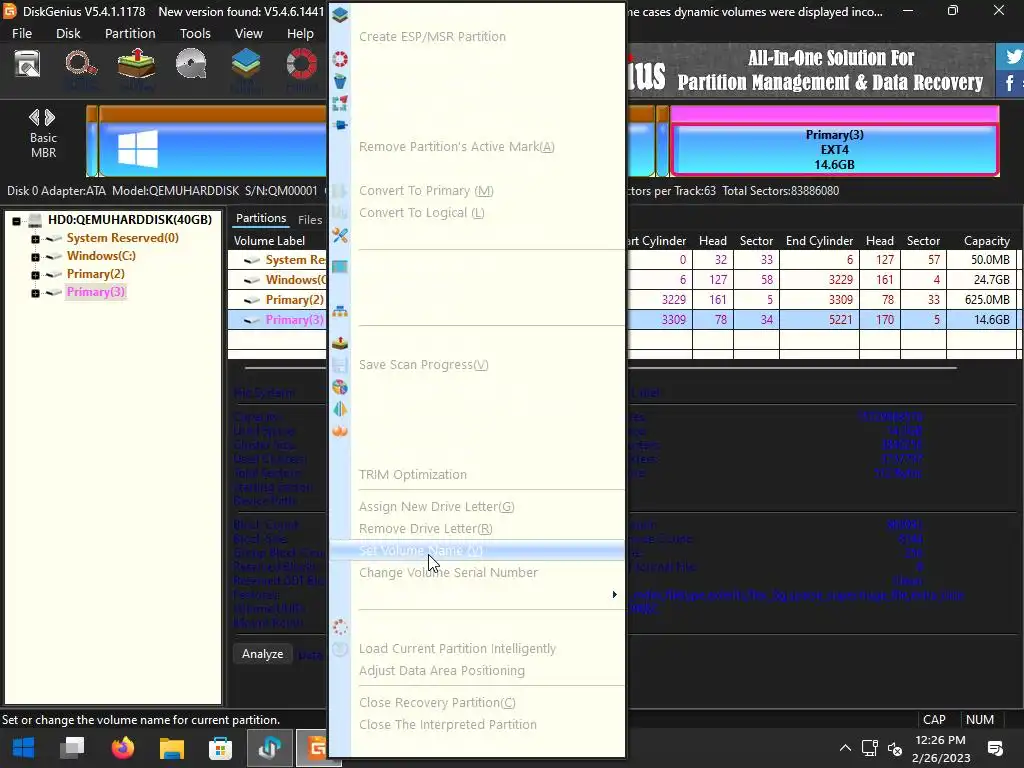Open Partition Recovery magnifier toolbar icon

(x=81, y=65)
